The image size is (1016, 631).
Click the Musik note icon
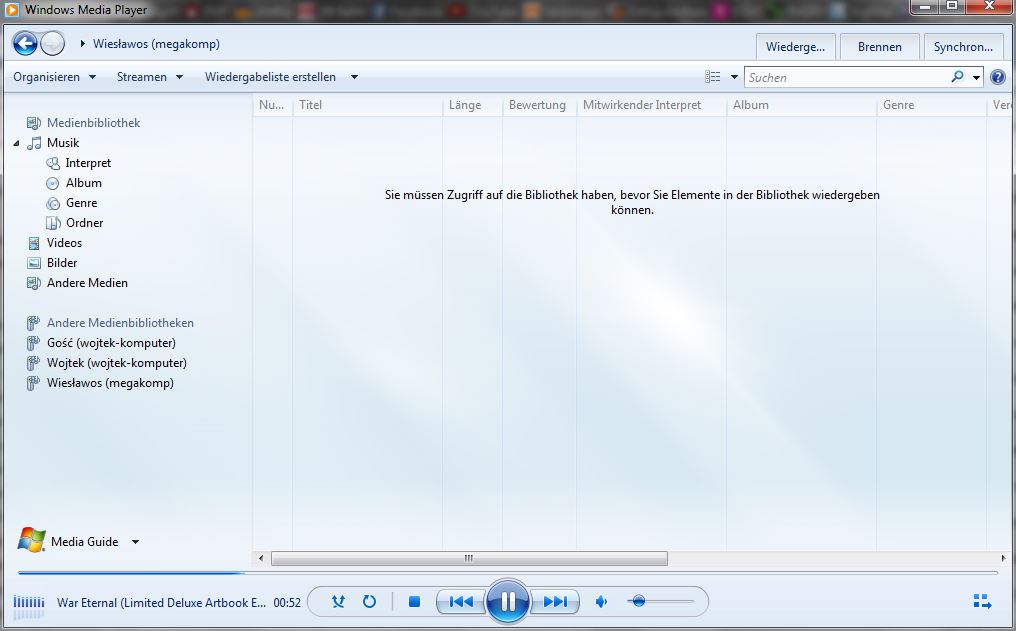(34, 143)
